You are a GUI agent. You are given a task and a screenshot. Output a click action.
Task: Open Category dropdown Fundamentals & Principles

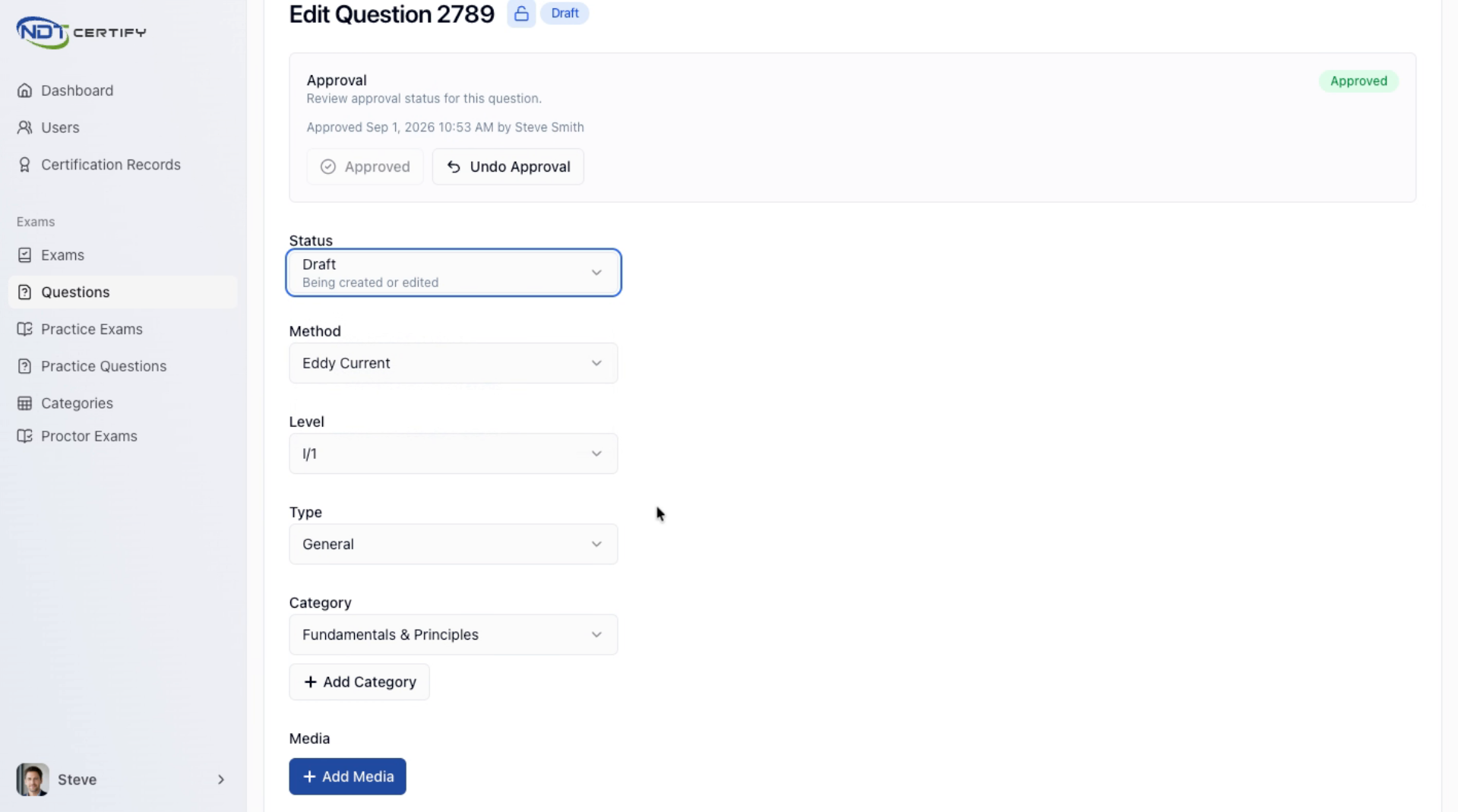pyautogui.click(x=454, y=634)
